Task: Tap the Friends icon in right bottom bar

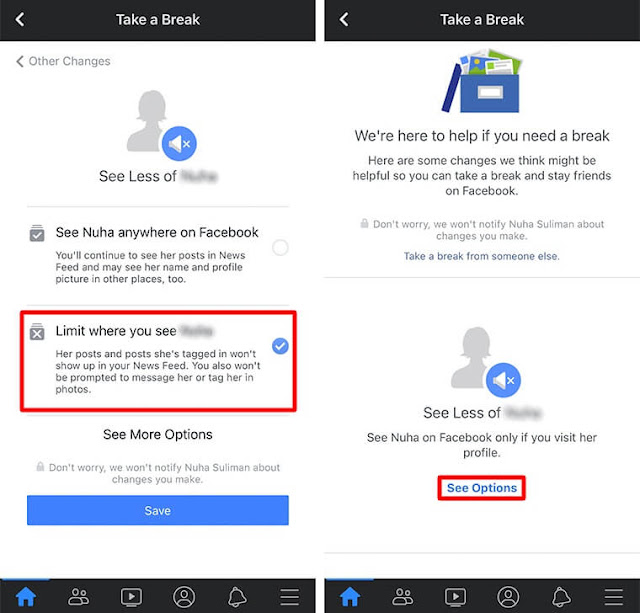Action: tap(403, 597)
